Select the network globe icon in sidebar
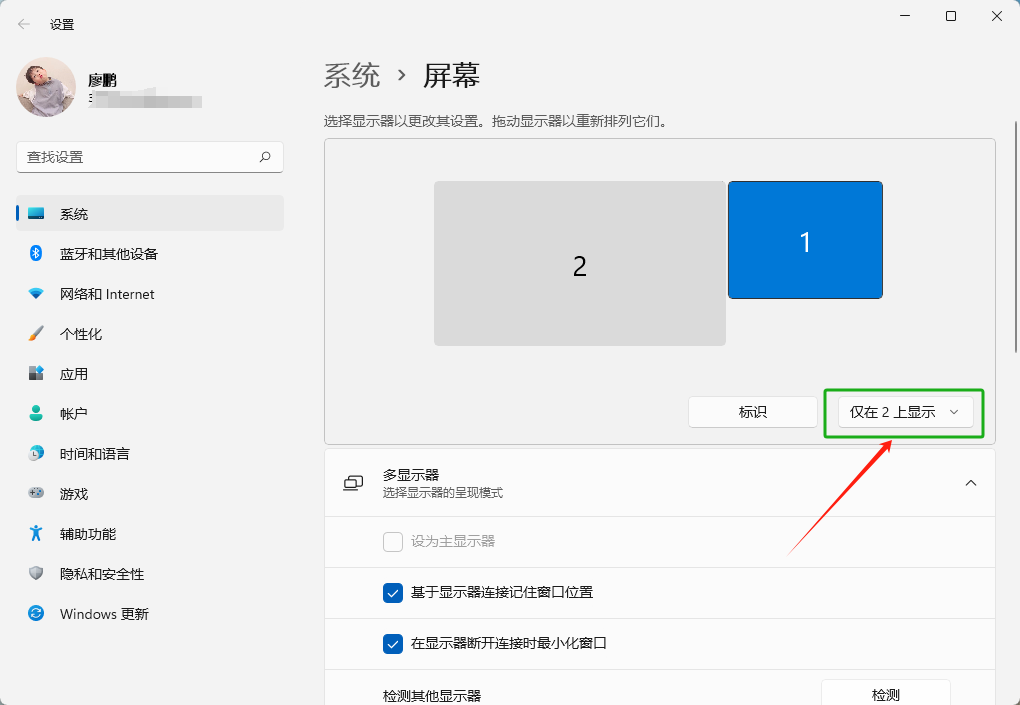 pyautogui.click(x=36, y=293)
